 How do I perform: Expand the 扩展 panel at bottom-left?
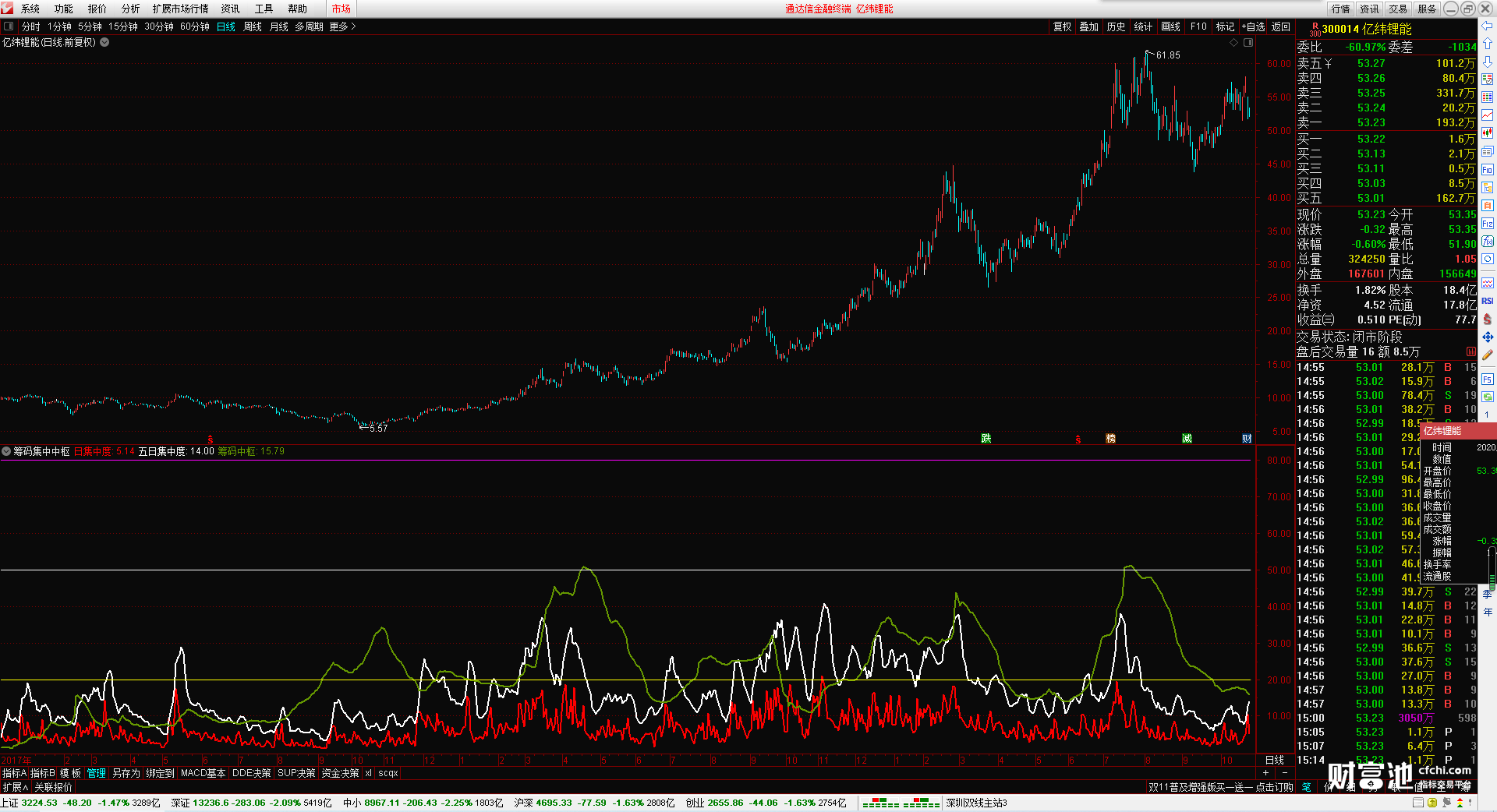pyautogui.click(x=16, y=787)
